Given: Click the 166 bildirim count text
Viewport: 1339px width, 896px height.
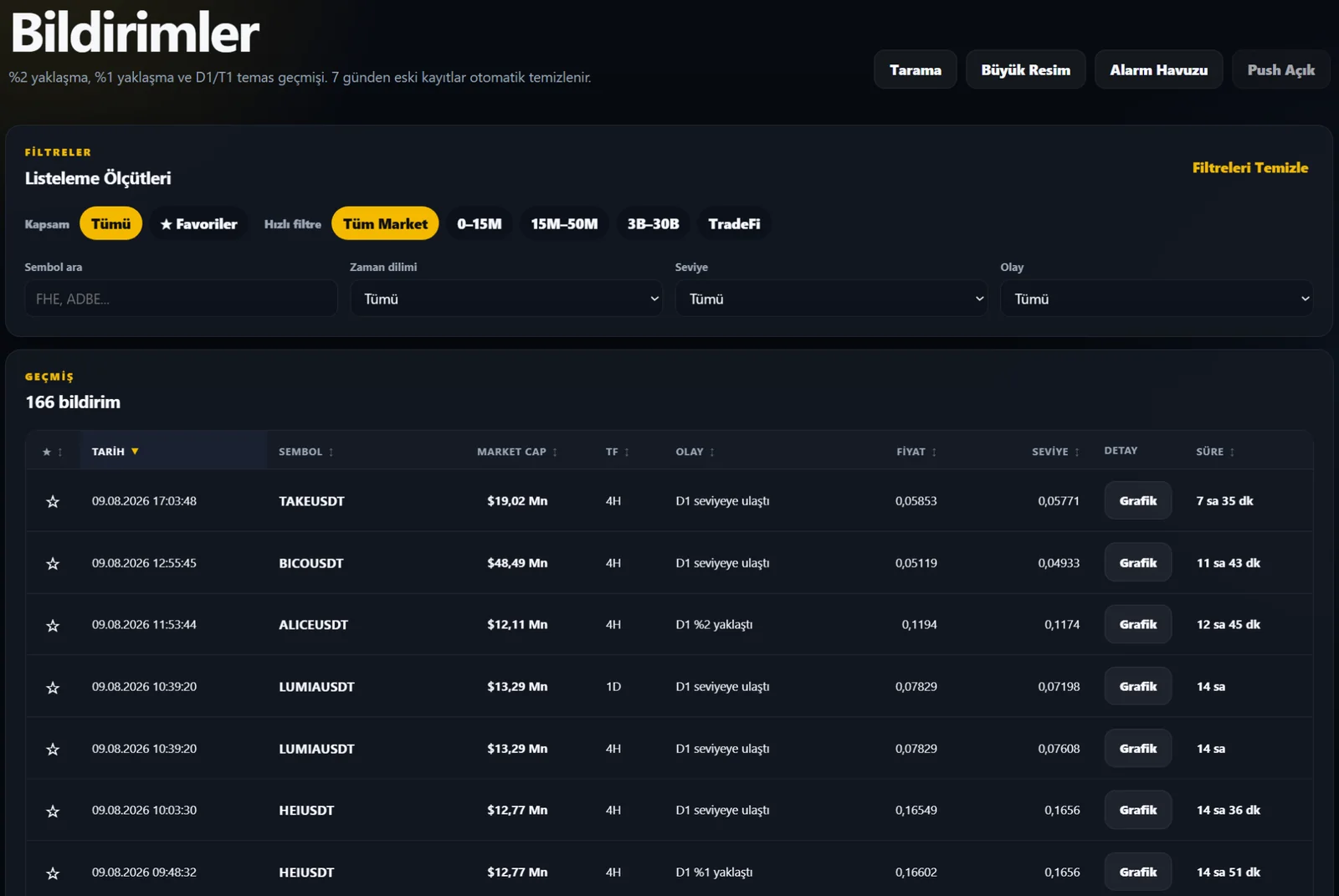Looking at the screenshot, I should coord(73,402).
